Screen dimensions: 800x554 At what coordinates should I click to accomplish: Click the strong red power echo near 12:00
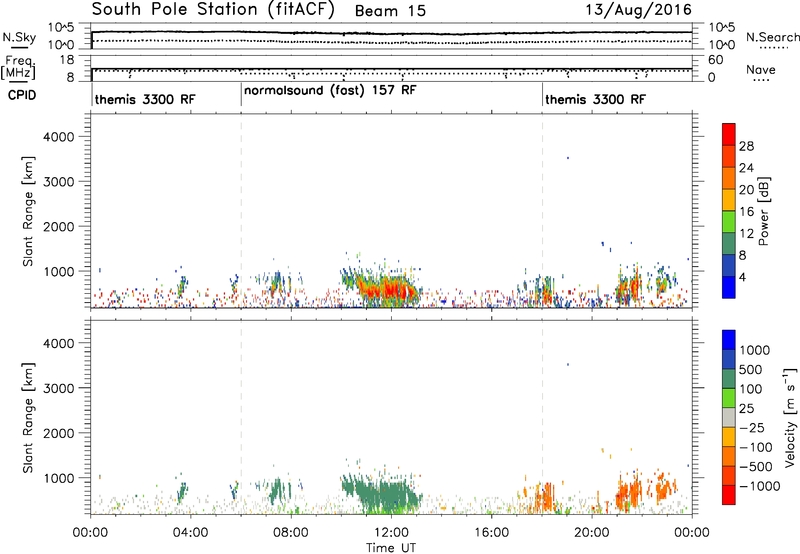click(393, 289)
